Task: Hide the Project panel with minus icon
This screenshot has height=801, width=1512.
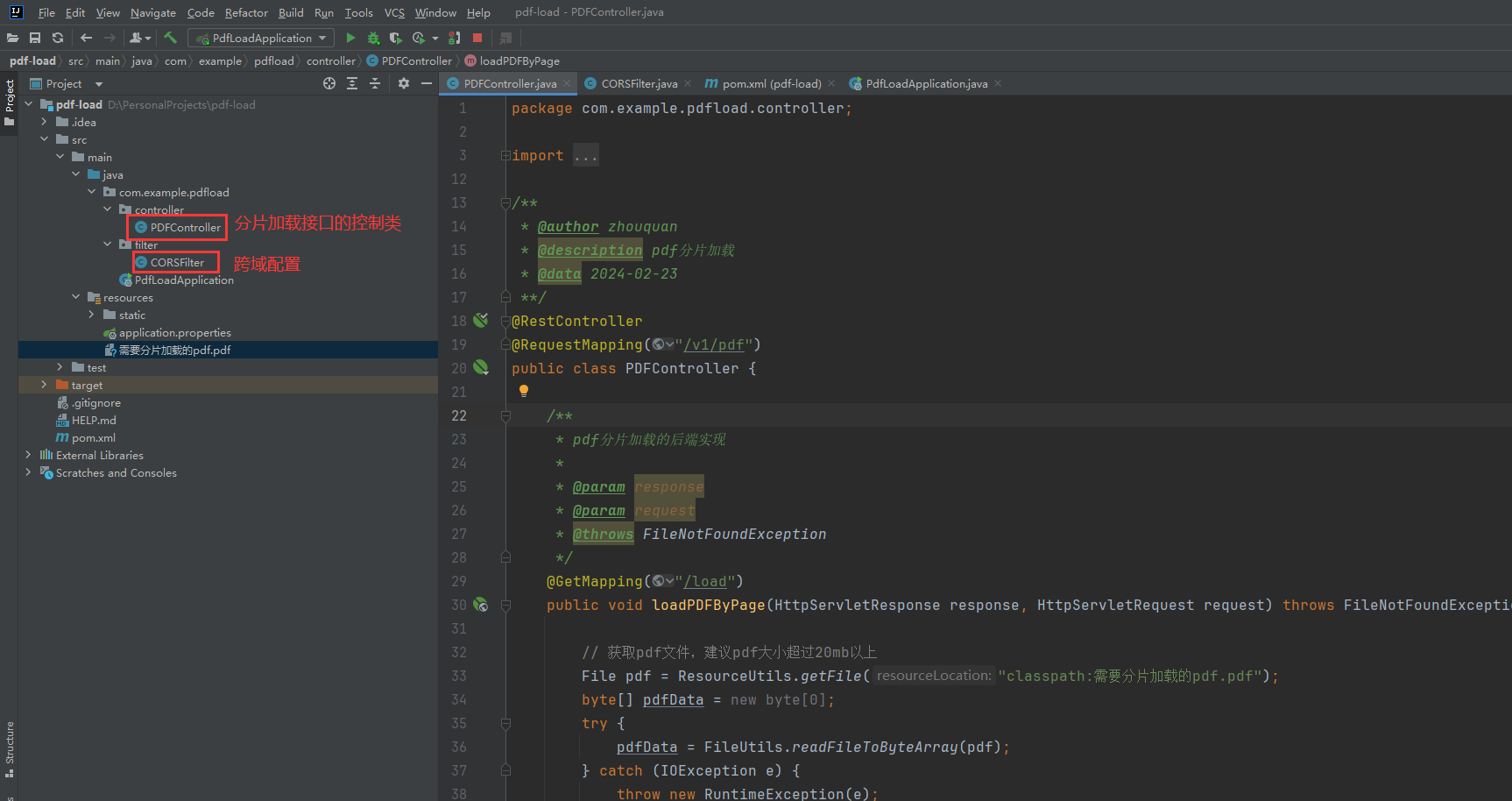Action: coord(427,83)
